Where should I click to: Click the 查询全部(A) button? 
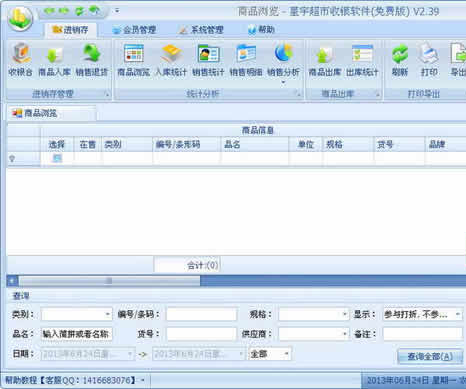click(430, 357)
